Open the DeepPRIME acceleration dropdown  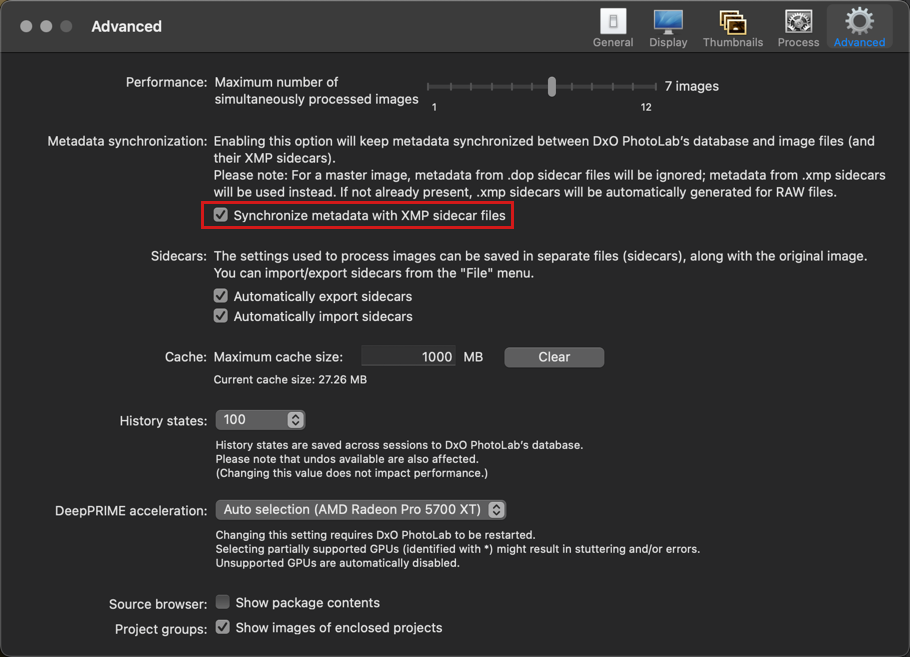click(360, 510)
